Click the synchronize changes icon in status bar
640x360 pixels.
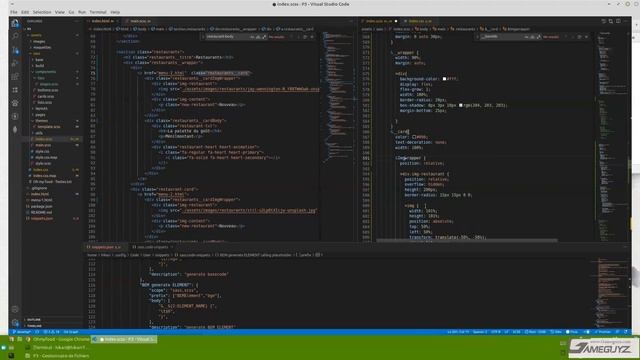coord(37,332)
